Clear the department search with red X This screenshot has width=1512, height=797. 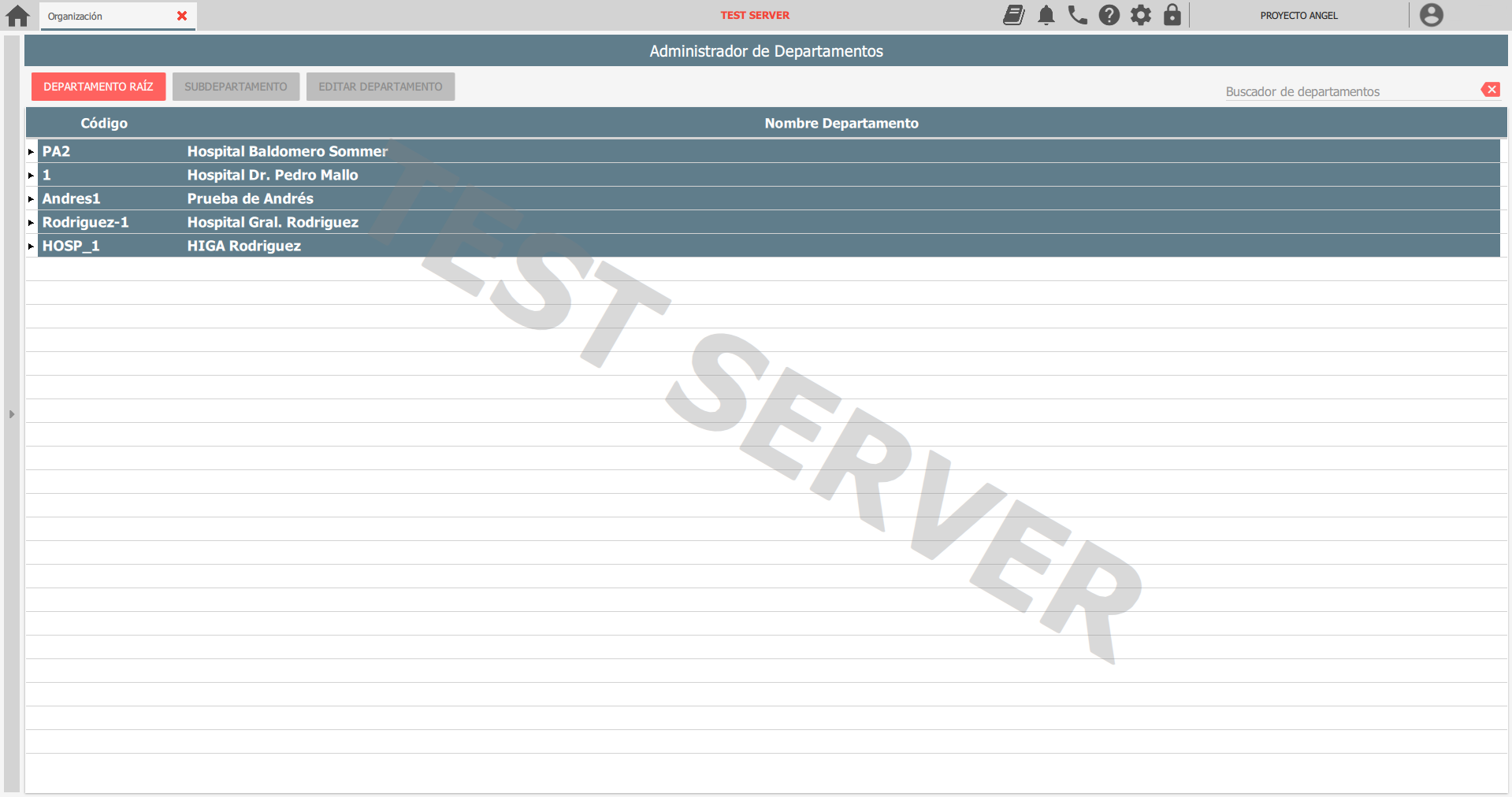pos(1490,90)
